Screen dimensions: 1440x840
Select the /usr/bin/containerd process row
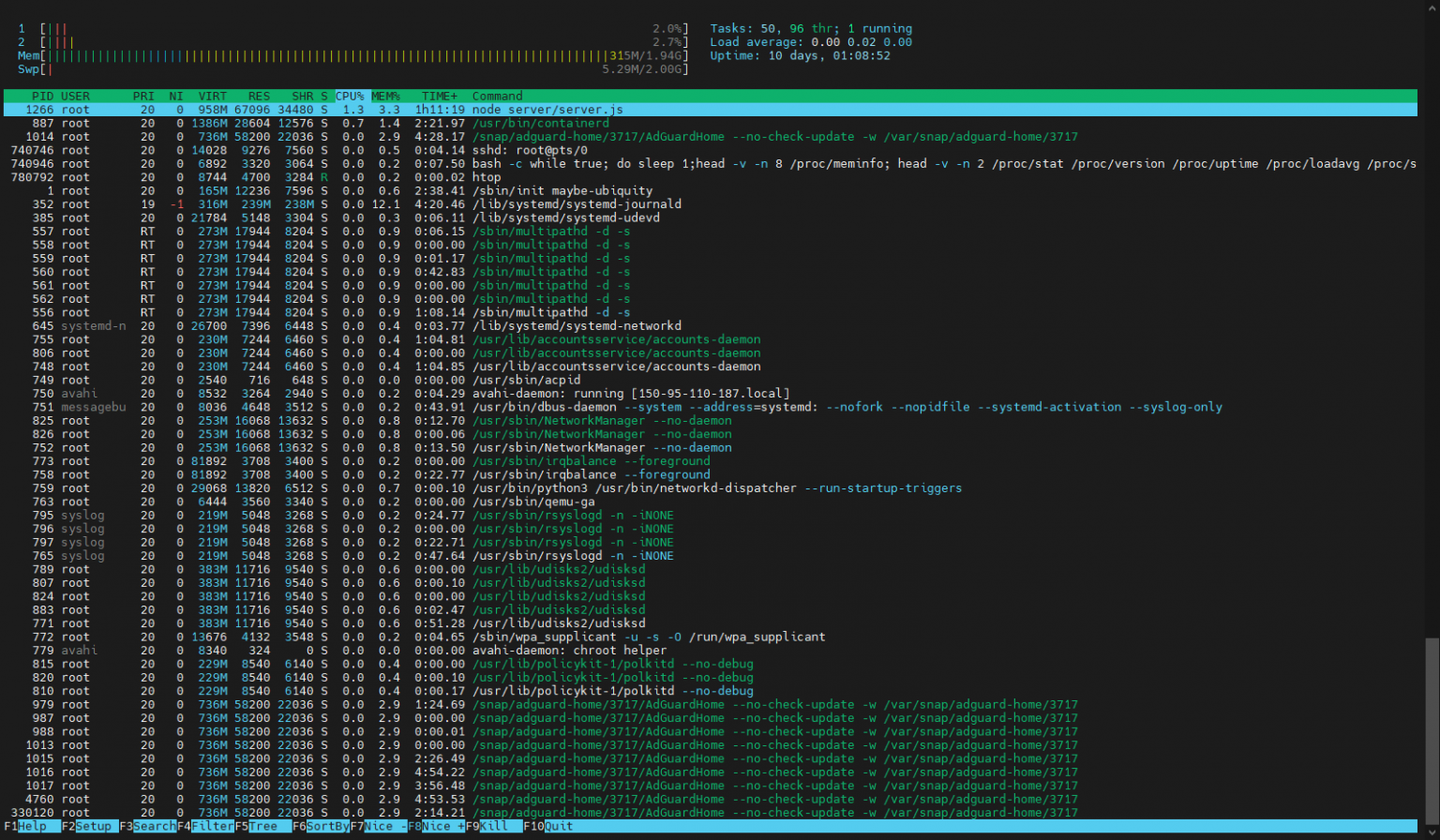710,123
